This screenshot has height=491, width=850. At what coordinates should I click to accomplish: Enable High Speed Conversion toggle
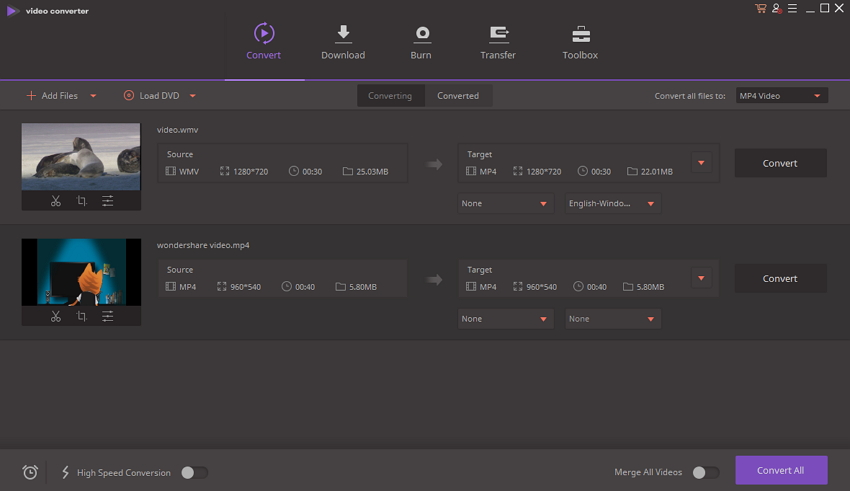click(195, 473)
